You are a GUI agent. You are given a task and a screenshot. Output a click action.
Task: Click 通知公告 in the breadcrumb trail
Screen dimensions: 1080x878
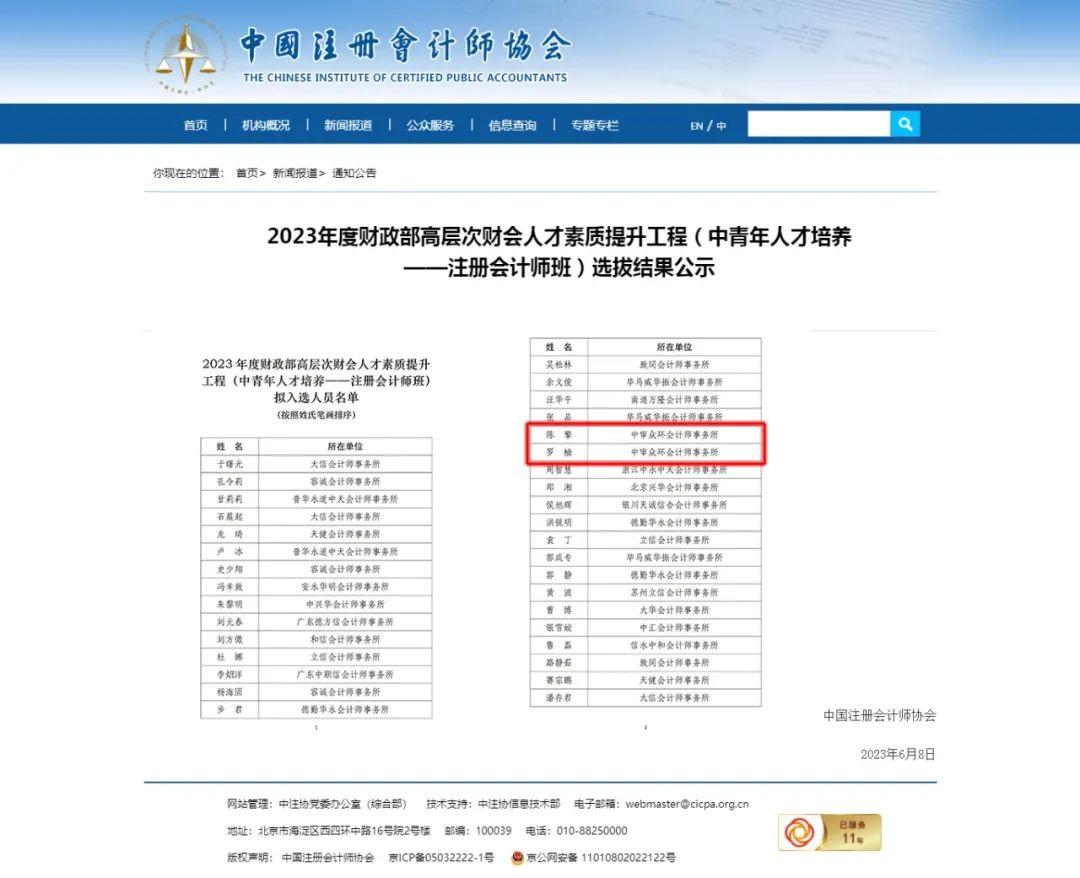coord(354,173)
